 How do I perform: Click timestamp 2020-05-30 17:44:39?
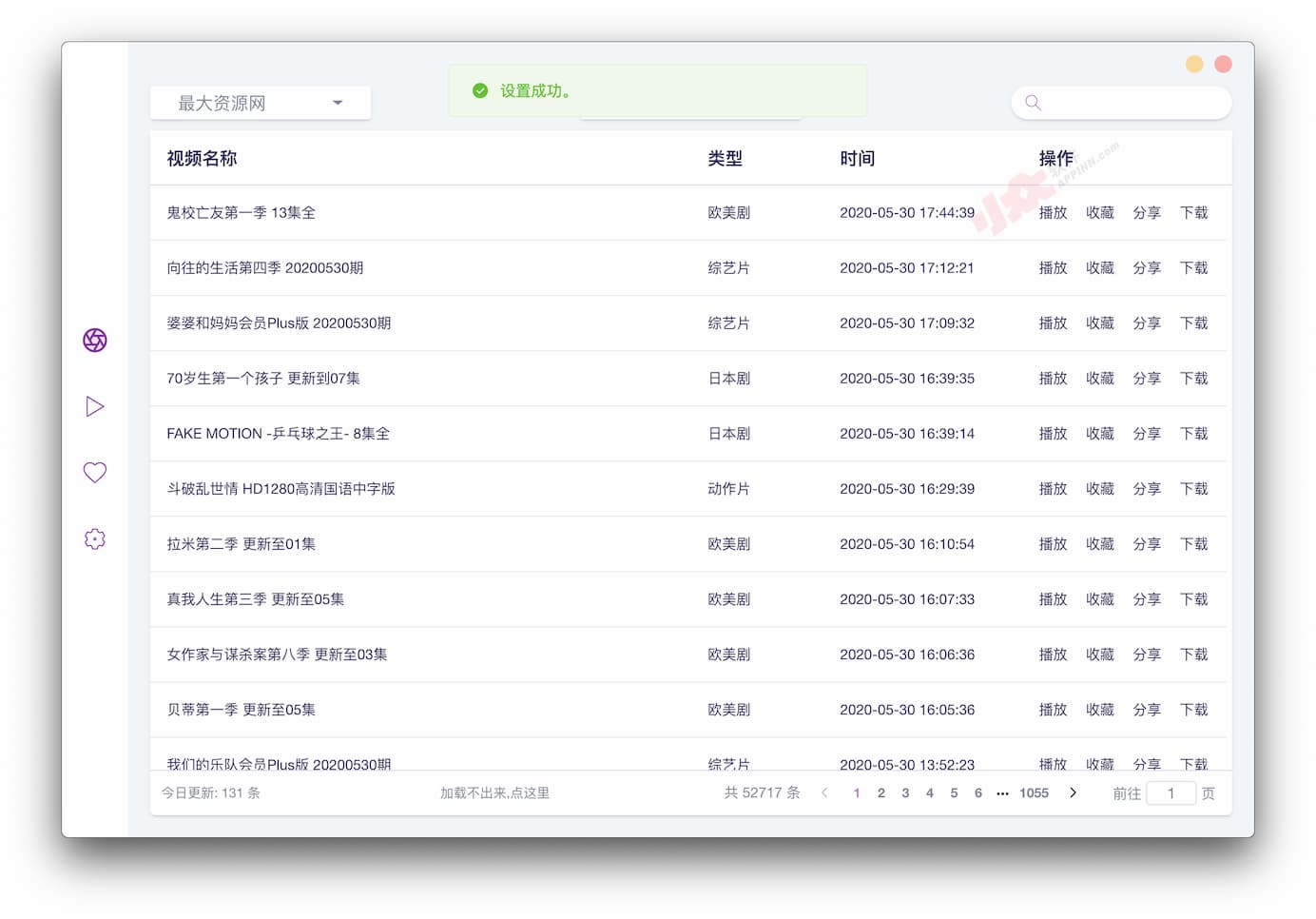(907, 213)
